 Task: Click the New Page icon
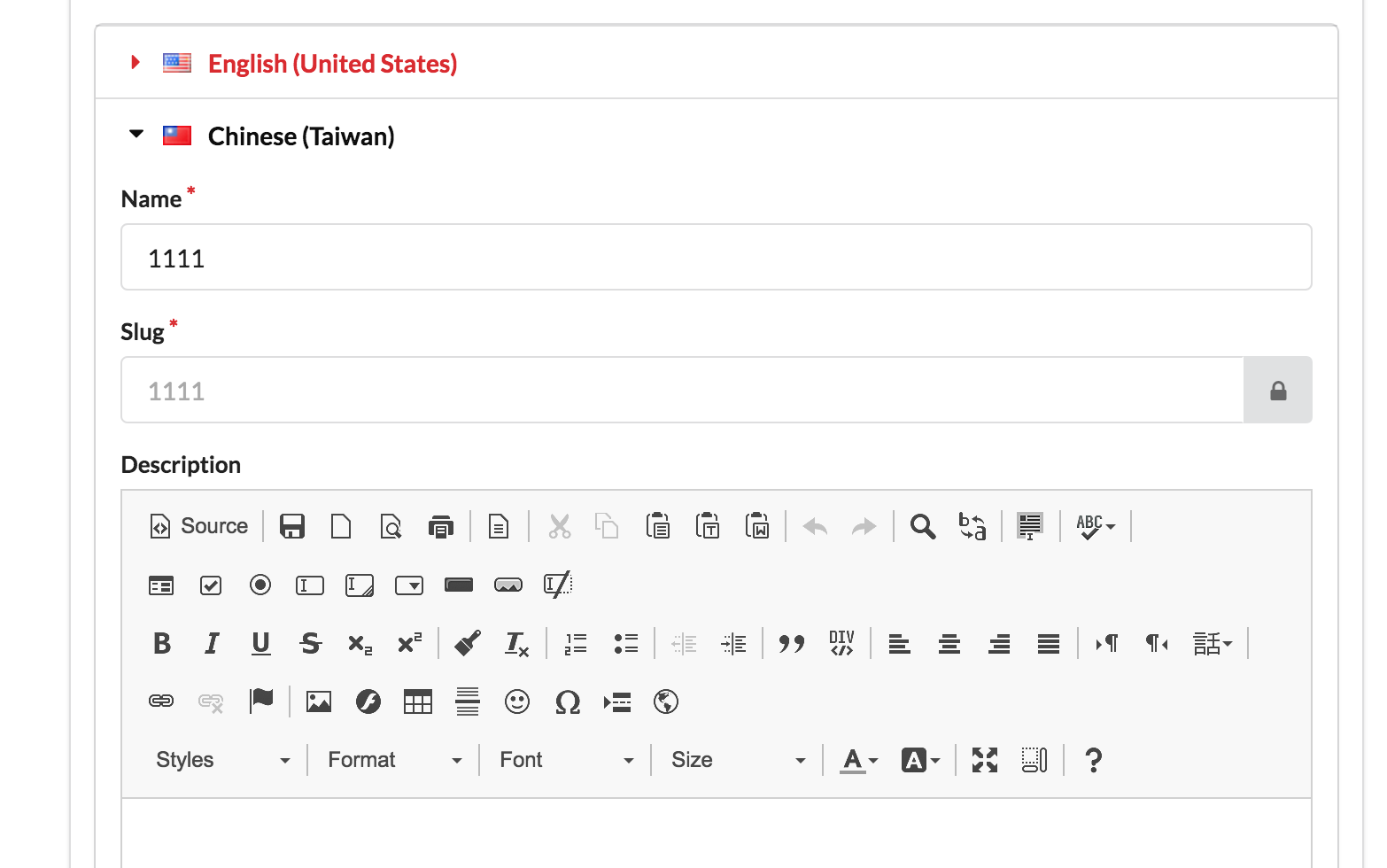coord(341,526)
